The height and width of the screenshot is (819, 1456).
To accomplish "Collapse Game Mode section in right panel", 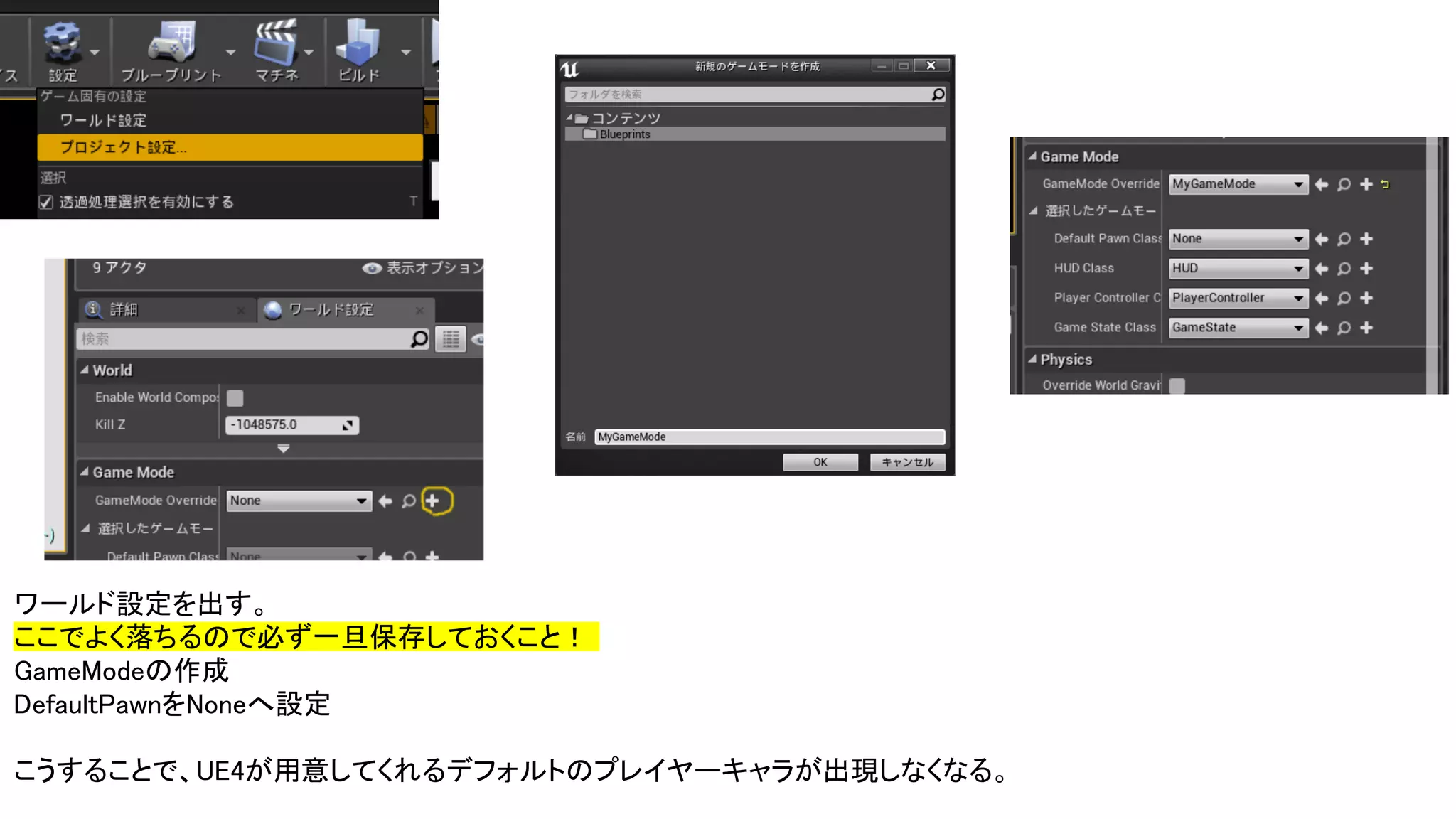I will (1032, 156).
